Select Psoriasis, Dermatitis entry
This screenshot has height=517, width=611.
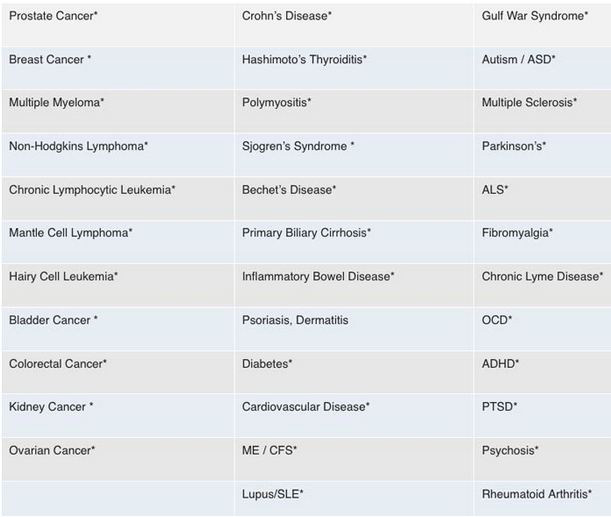pyautogui.click(x=295, y=320)
